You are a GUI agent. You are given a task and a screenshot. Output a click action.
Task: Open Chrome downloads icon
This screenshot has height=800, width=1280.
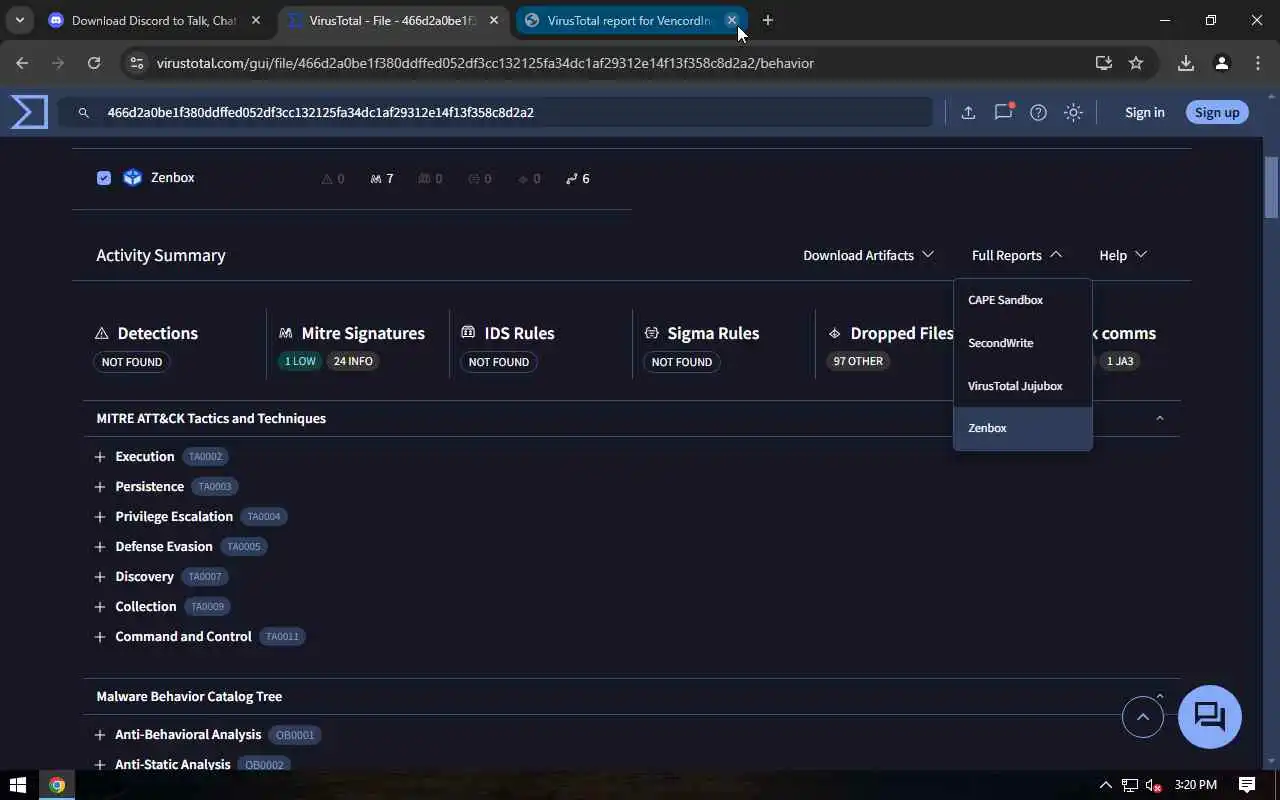pos(1186,63)
